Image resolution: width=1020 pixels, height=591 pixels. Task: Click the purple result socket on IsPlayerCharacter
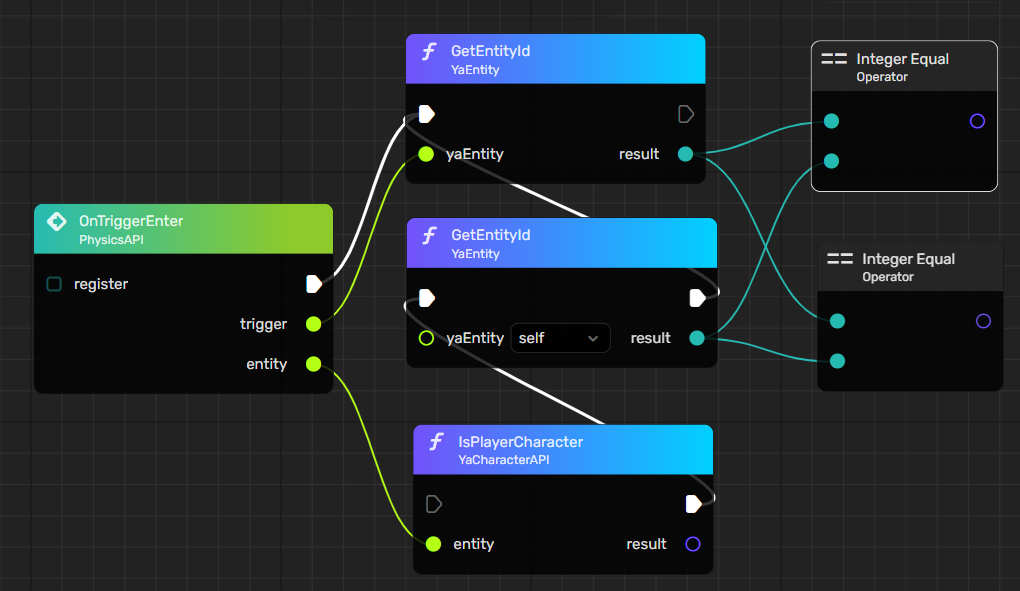pos(691,544)
